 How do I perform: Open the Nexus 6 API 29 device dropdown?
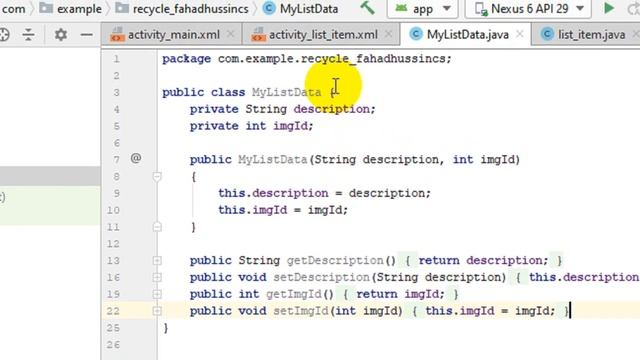[x=528, y=9]
